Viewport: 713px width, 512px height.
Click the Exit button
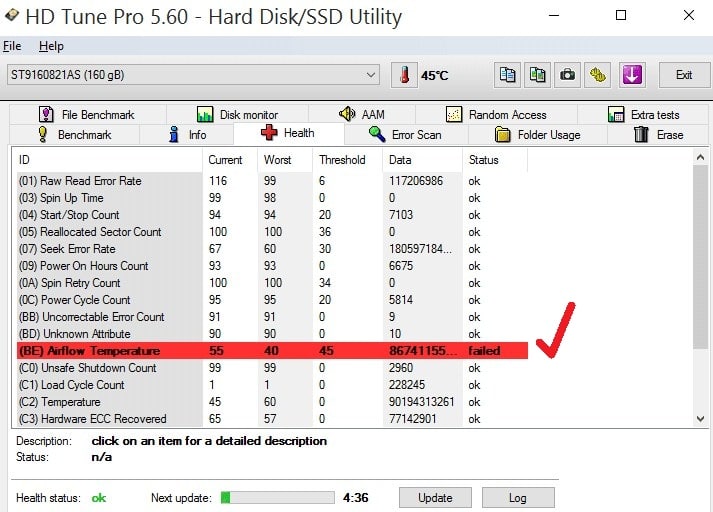684,75
